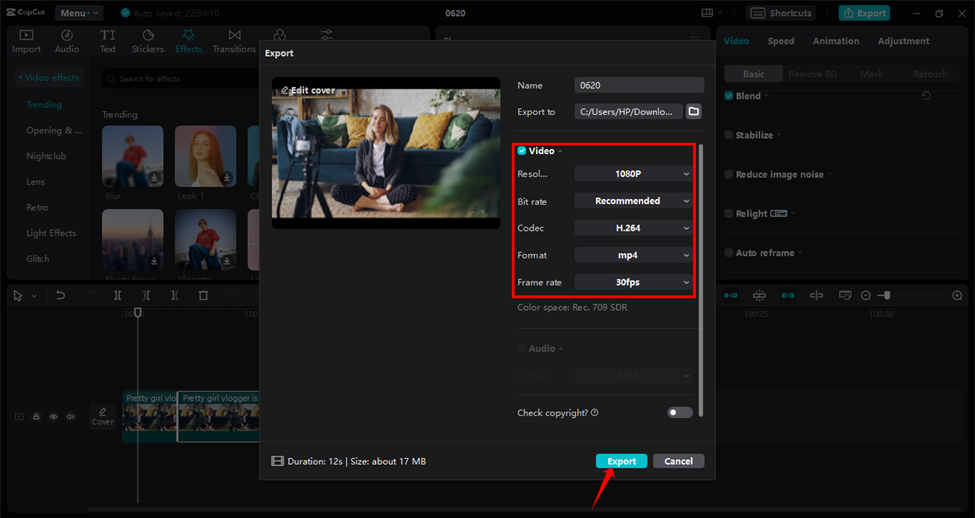Enable Reduce image noise checkbox
The height and width of the screenshot is (518, 975).
coord(729,174)
